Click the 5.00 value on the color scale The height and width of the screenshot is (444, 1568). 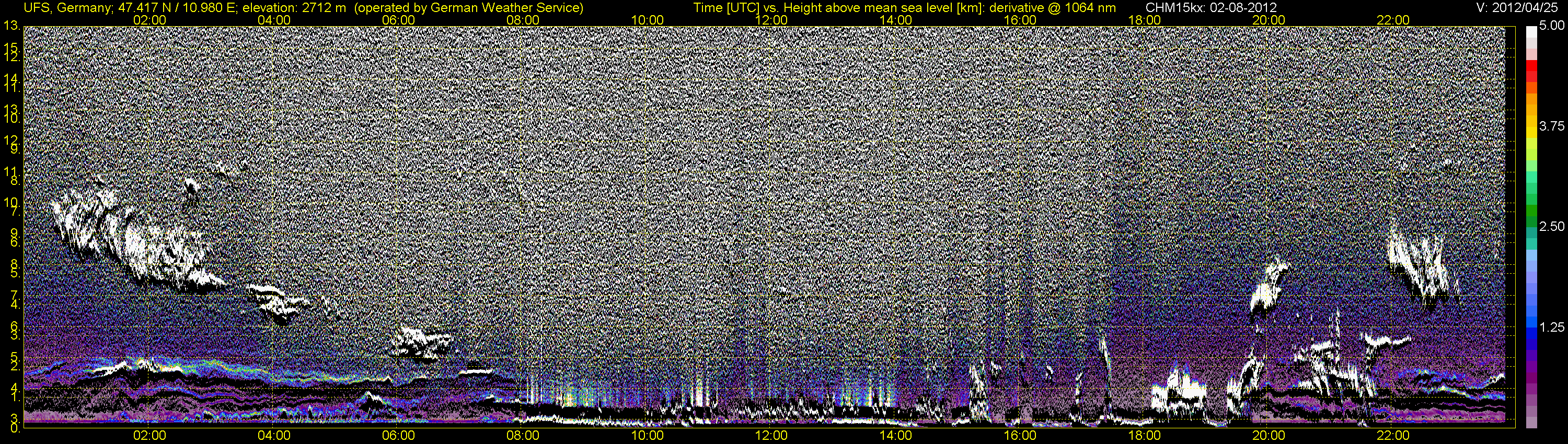point(1552,26)
